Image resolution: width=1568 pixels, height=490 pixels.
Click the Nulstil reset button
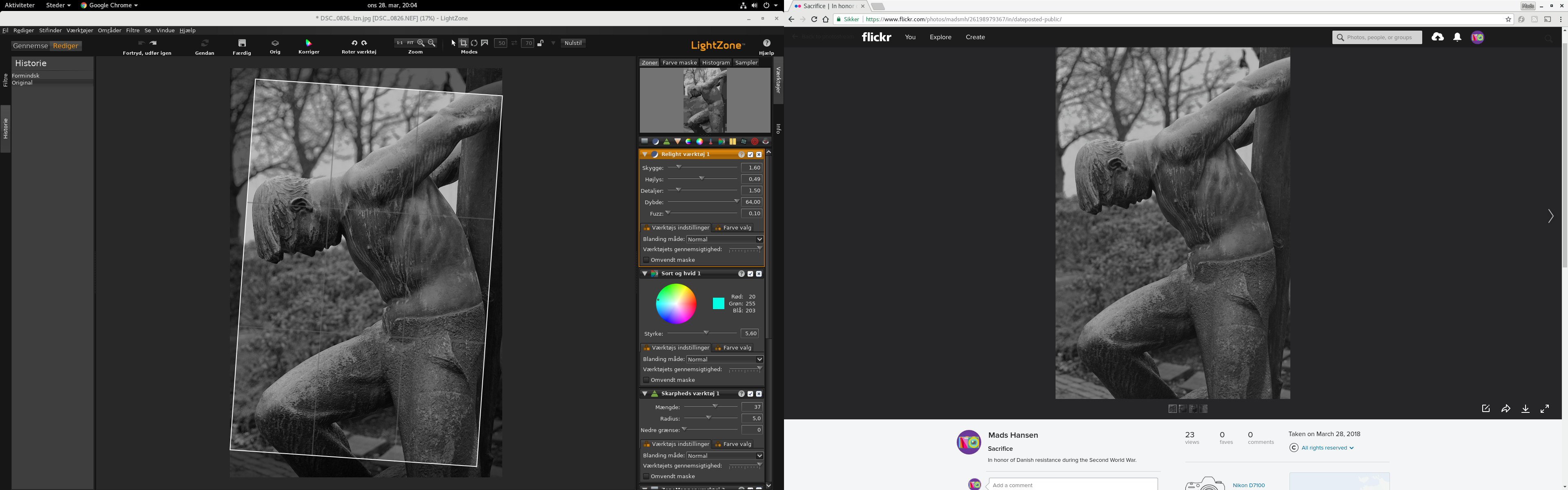(x=573, y=43)
